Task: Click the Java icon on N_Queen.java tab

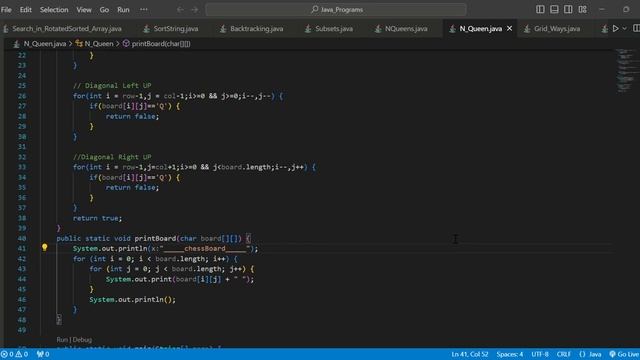Action: point(452,29)
